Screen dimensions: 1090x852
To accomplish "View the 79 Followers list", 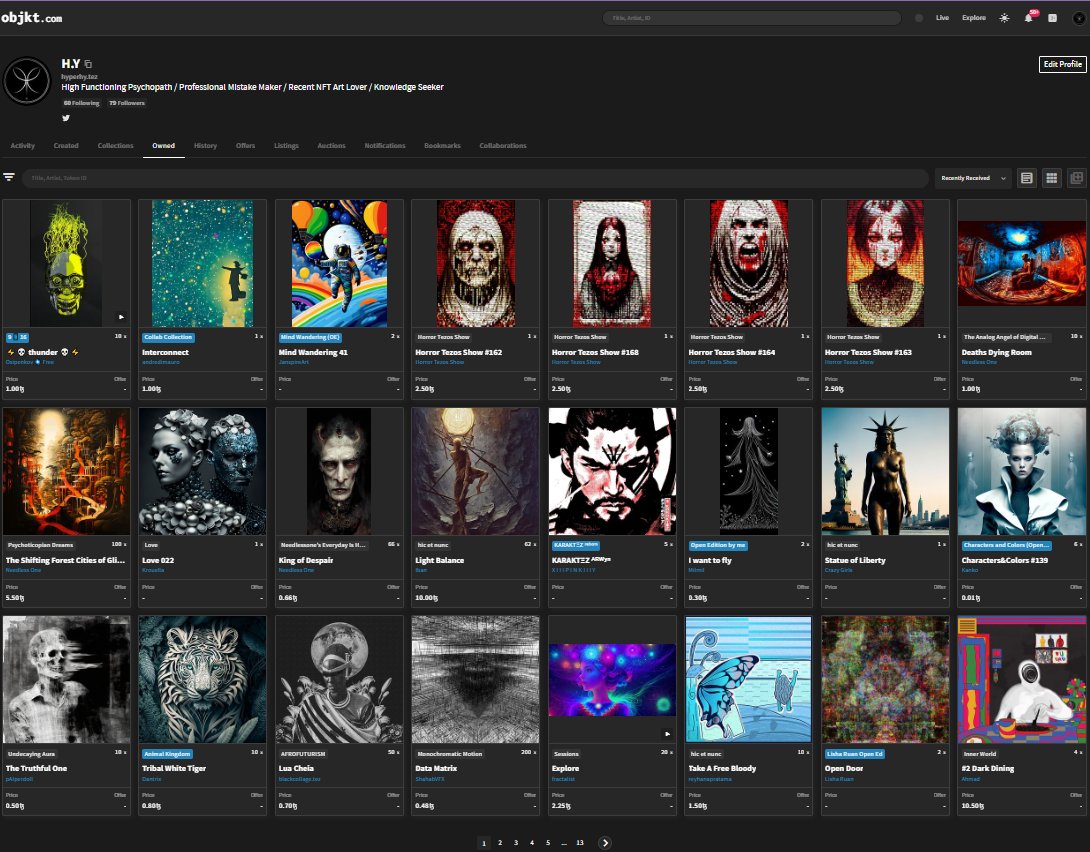I will pos(127,103).
